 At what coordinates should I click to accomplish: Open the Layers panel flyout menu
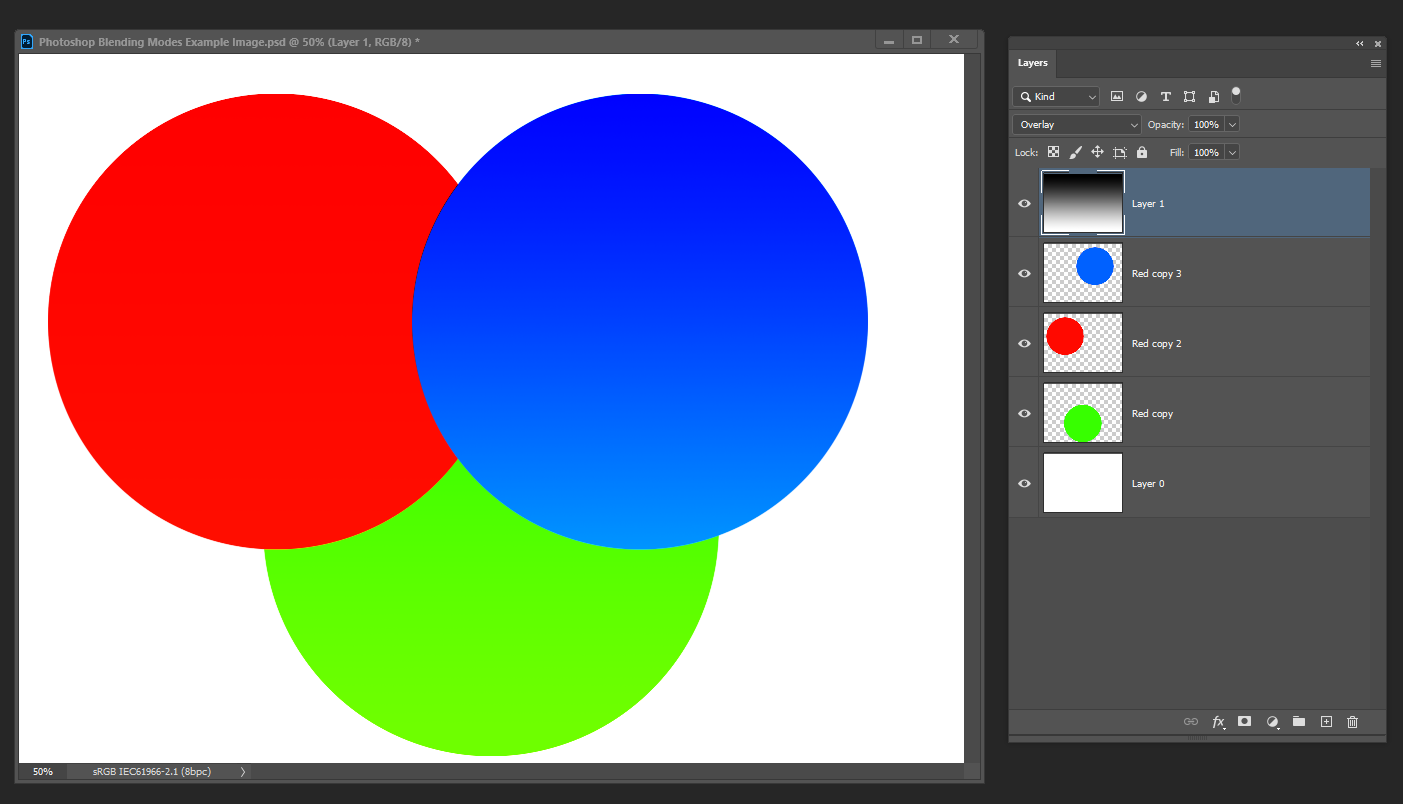pyautogui.click(x=1376, y=63)
